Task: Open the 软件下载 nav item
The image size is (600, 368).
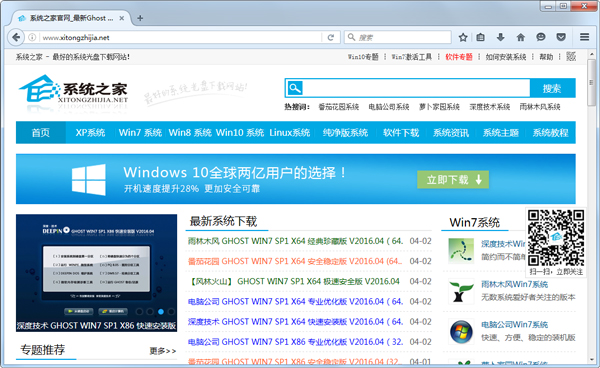Action: coord(401,132)
